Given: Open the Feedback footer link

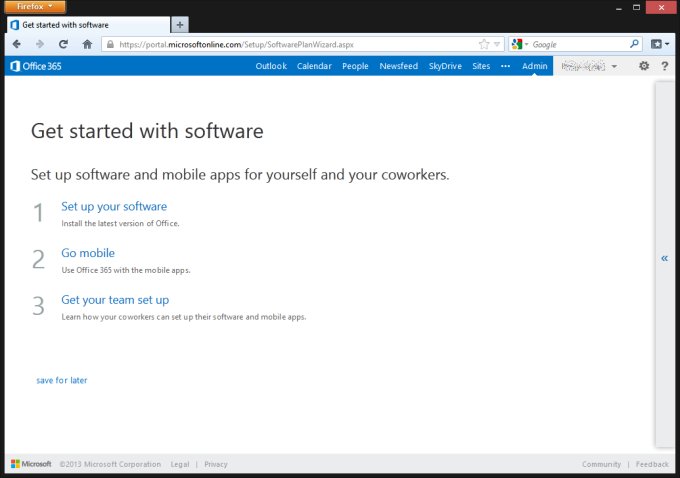Looking at the screenshot, I should (652, 464).
